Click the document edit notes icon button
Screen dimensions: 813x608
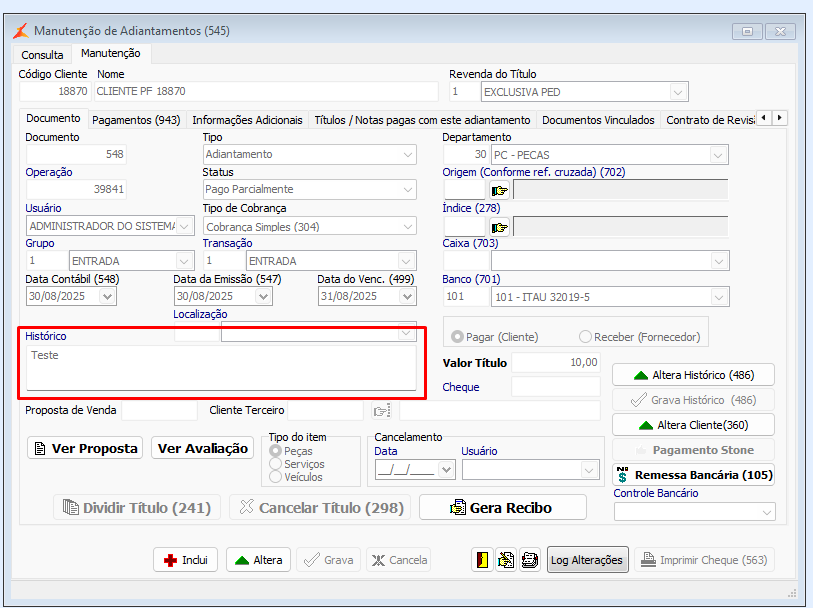(x=506, y=560)
